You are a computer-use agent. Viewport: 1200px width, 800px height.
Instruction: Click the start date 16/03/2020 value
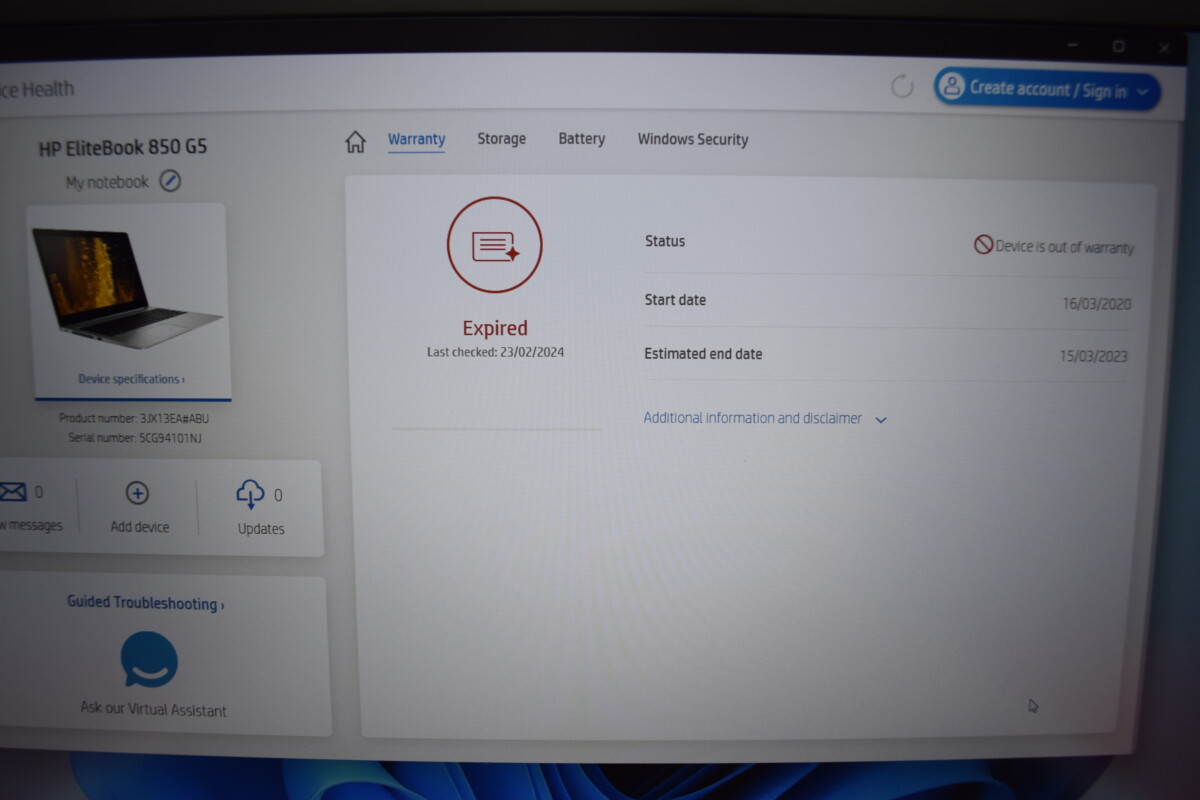click(1097, 304)
